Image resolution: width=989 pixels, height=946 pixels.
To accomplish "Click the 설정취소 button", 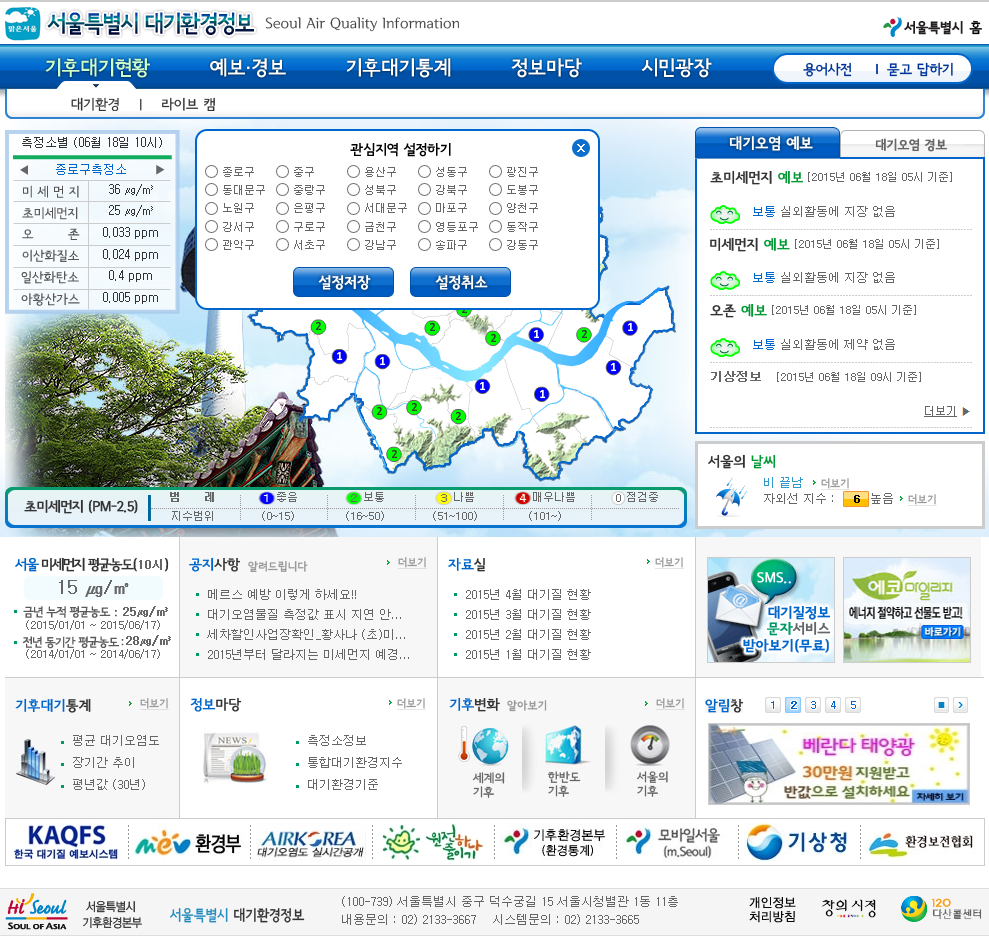I will pos(460,283).
